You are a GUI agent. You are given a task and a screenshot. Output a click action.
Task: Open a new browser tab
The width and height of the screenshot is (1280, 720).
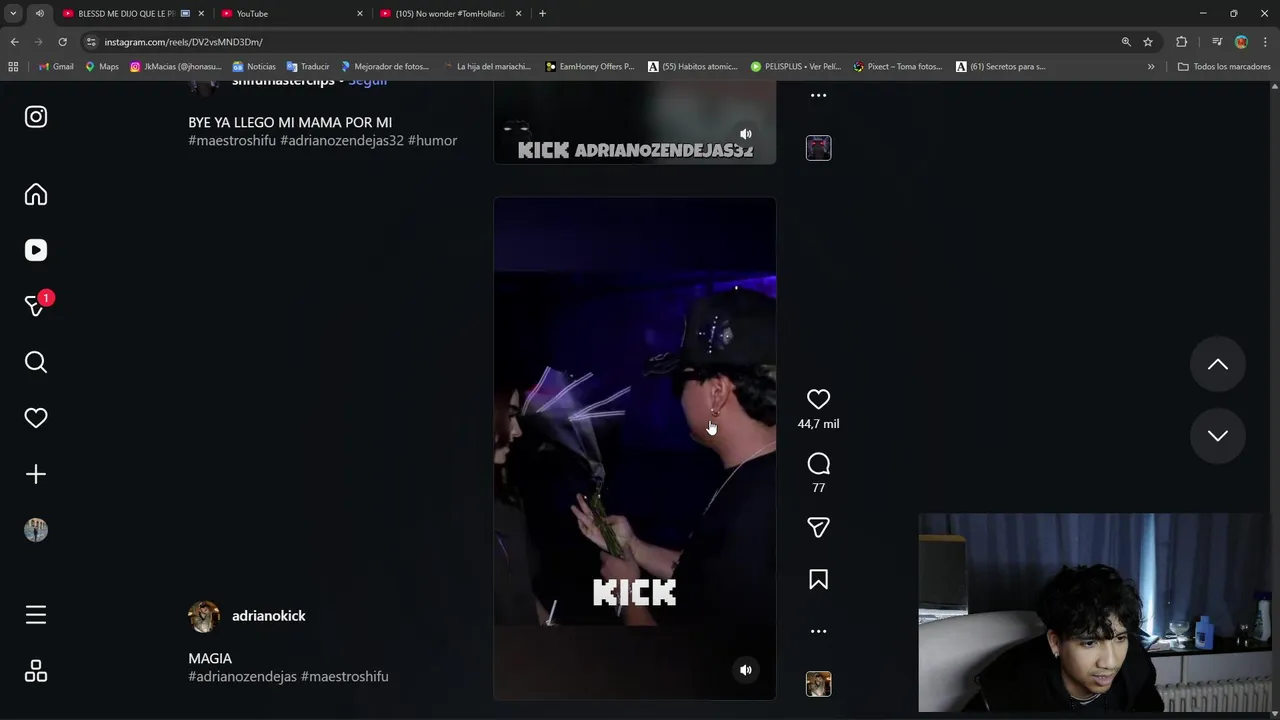pyautogui.click(x=542, y=14)
